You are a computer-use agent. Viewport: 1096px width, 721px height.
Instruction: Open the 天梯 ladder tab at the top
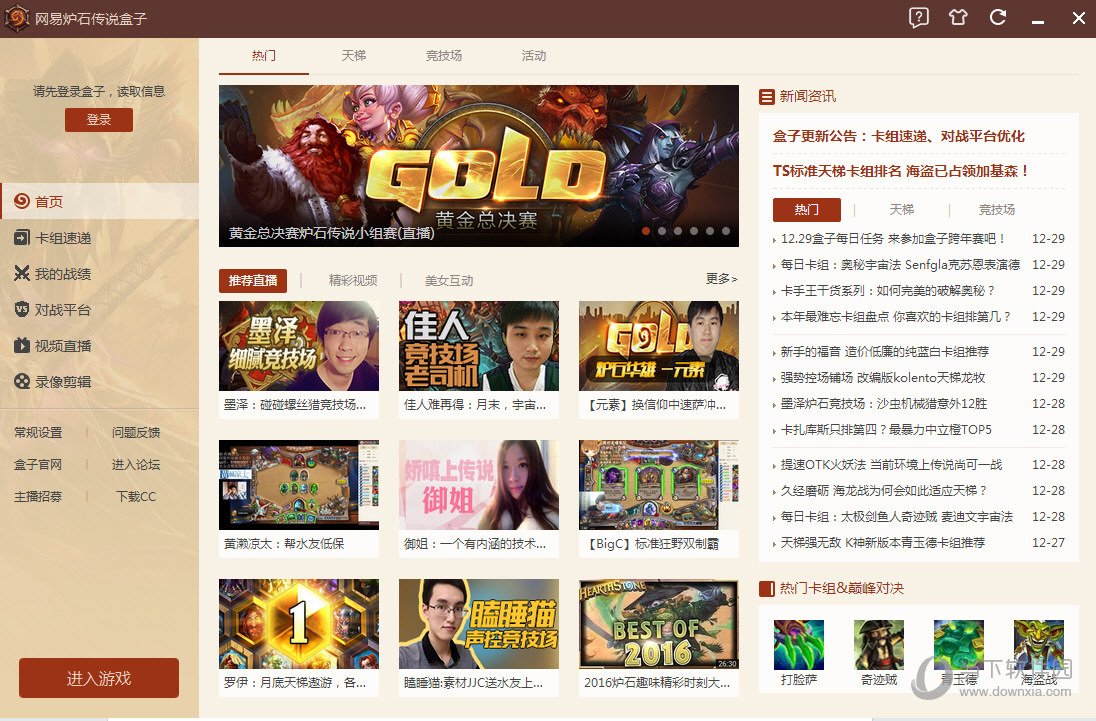353,56
